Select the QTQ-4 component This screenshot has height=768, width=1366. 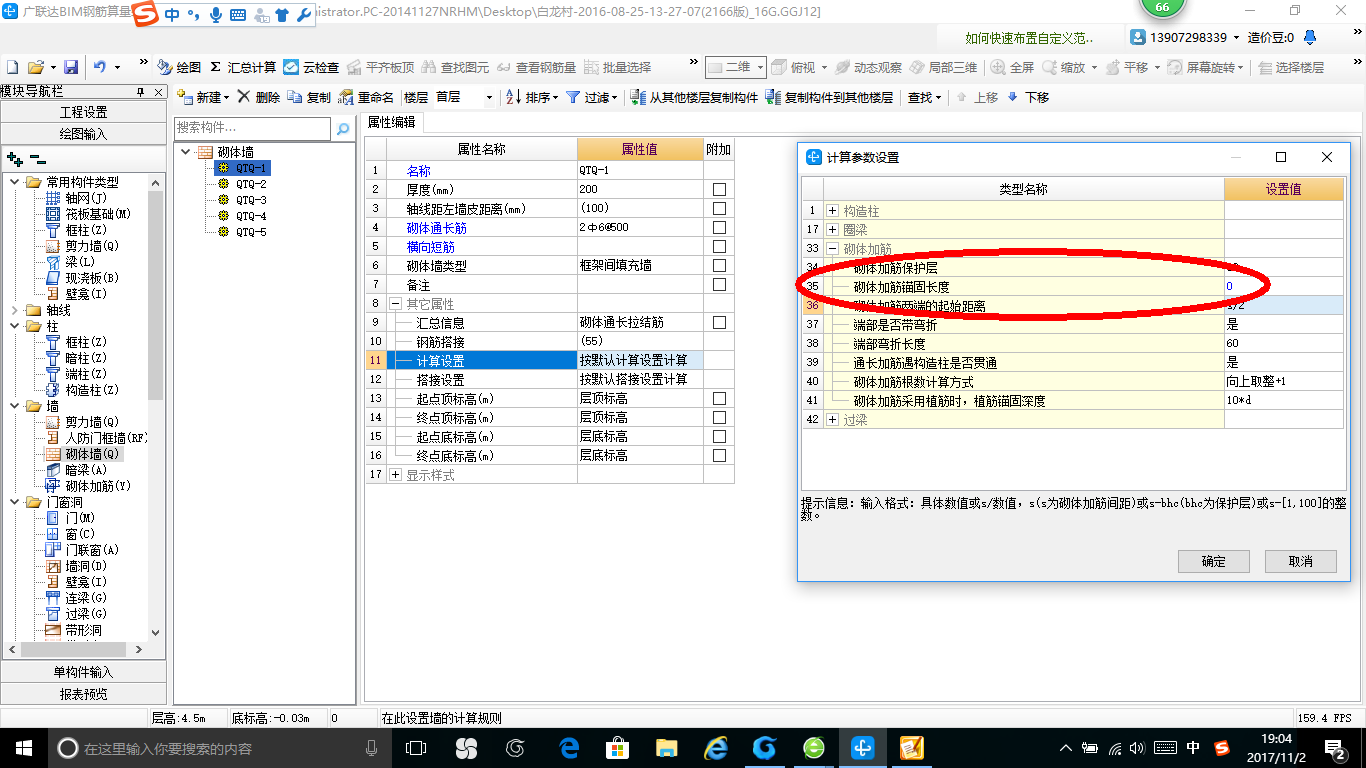251,216
